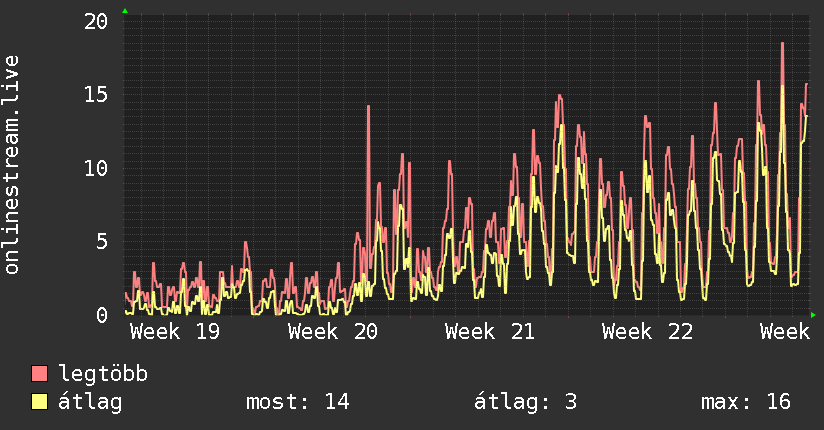
Task: Click the y-axis value 0
Action: point(102,315)
